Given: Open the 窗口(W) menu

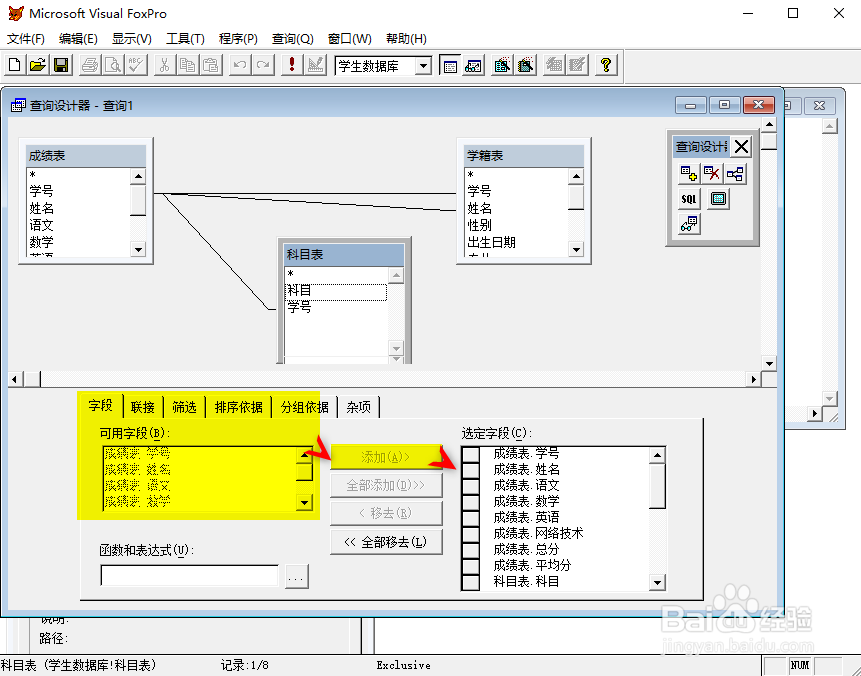Looking at the screenshot, I should coord(349,39).
